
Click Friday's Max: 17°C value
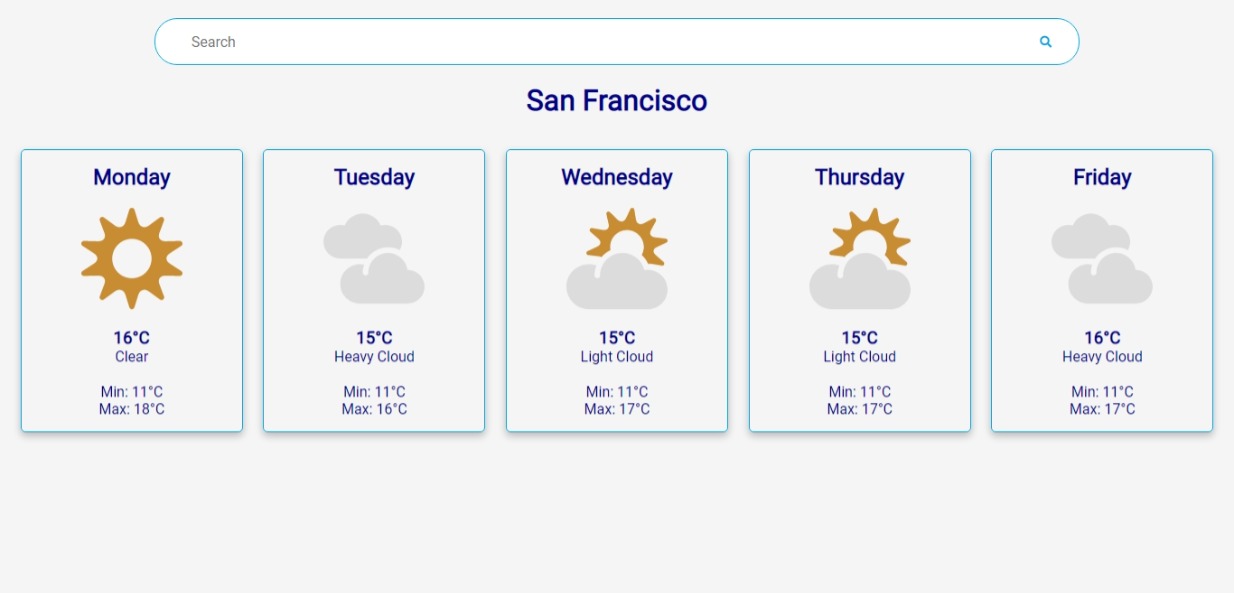tap(1101, 408)
